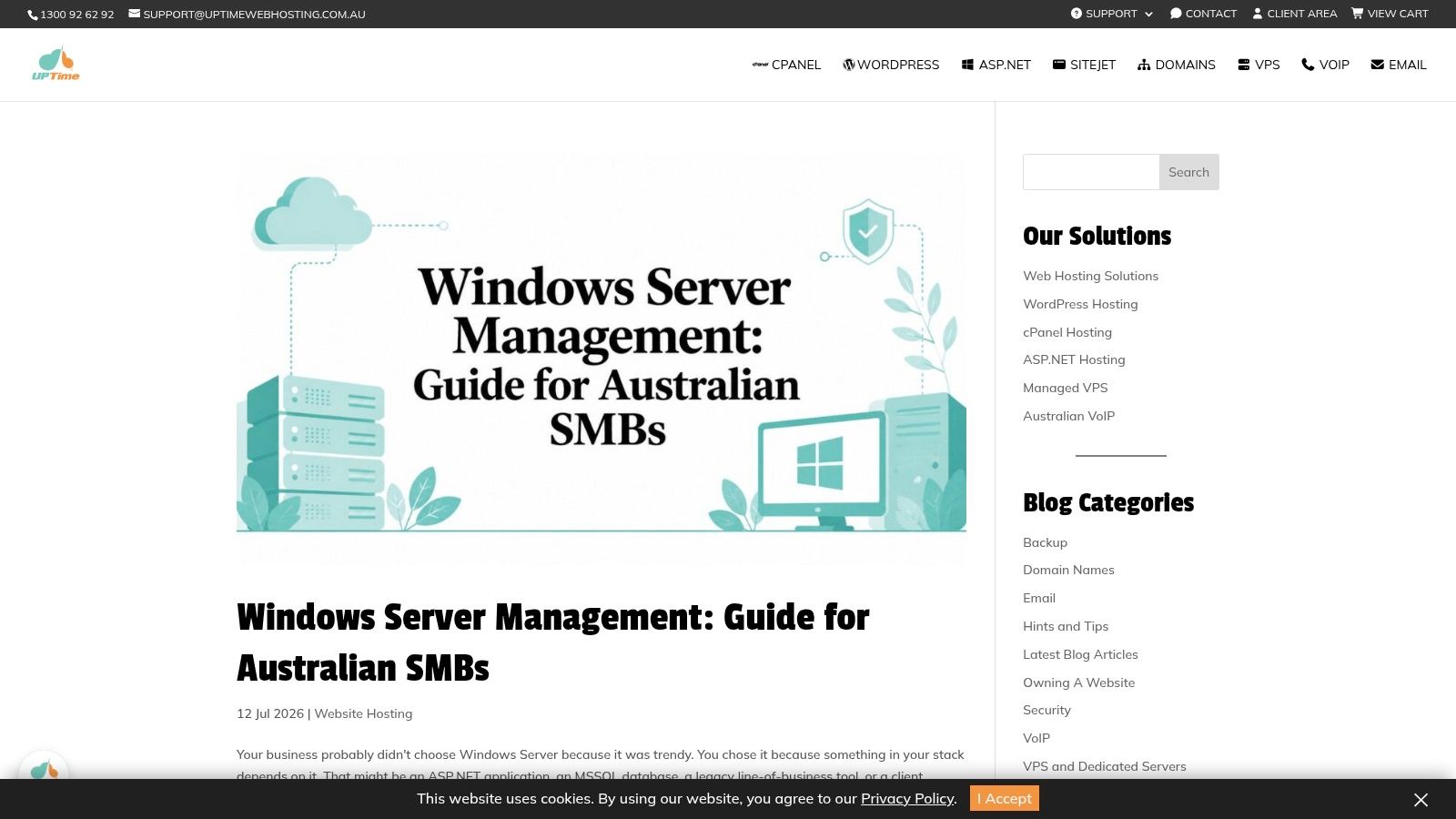Viewport: 1456px width, 819px height.
Task: Click the envelope icon beside EMAIL menu
Action: point(1378,65)
